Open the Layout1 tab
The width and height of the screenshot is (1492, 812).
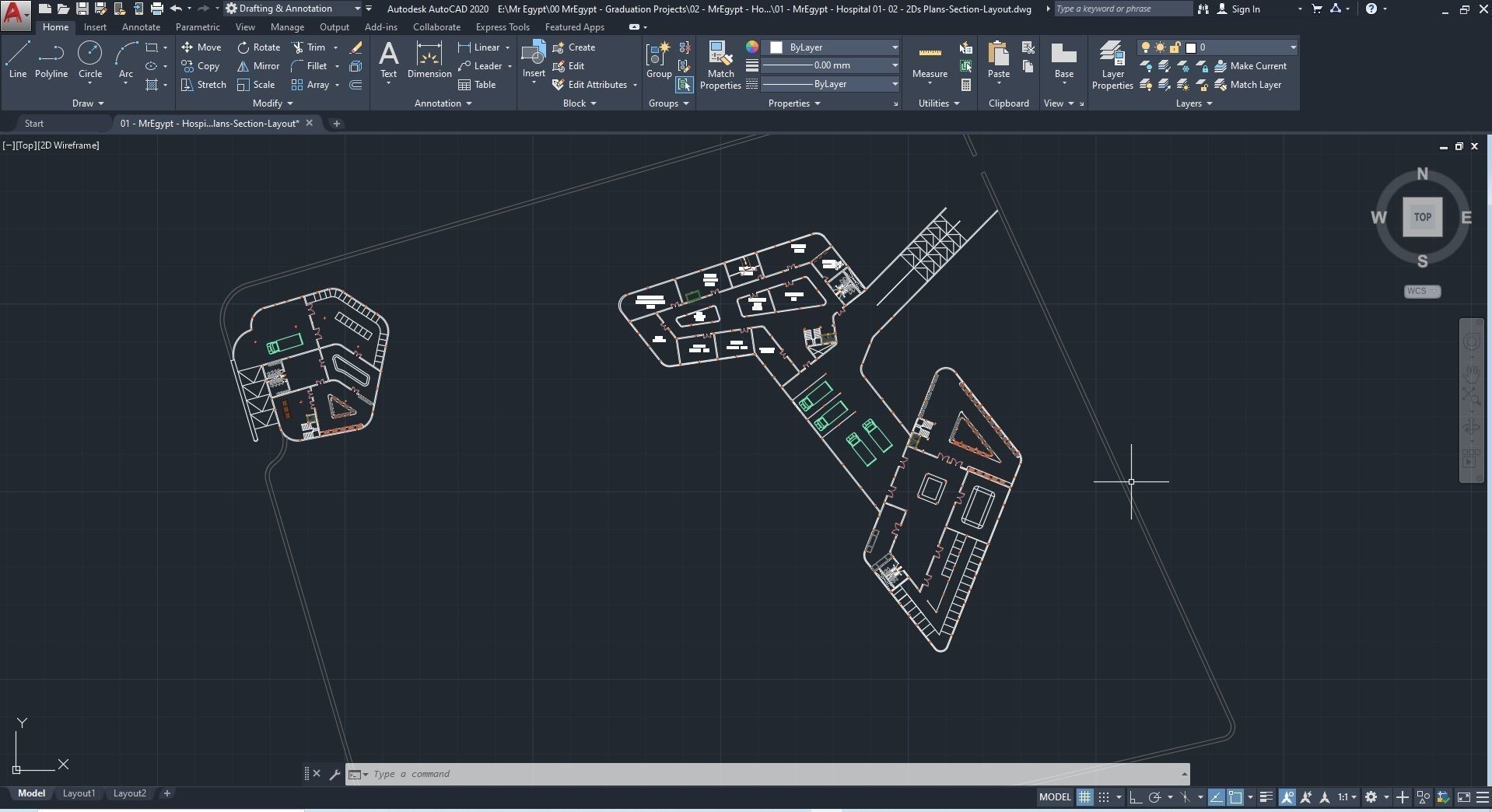79,793
